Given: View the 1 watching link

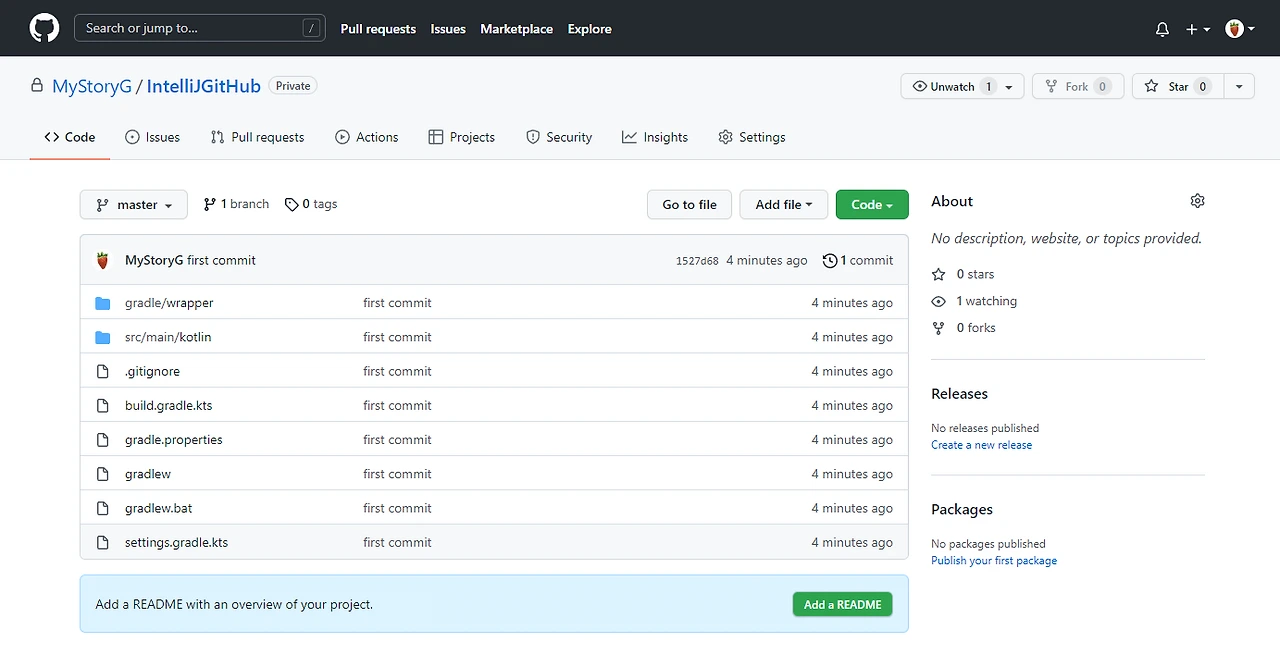Looking at the screenshot, I should click(974, 301).
